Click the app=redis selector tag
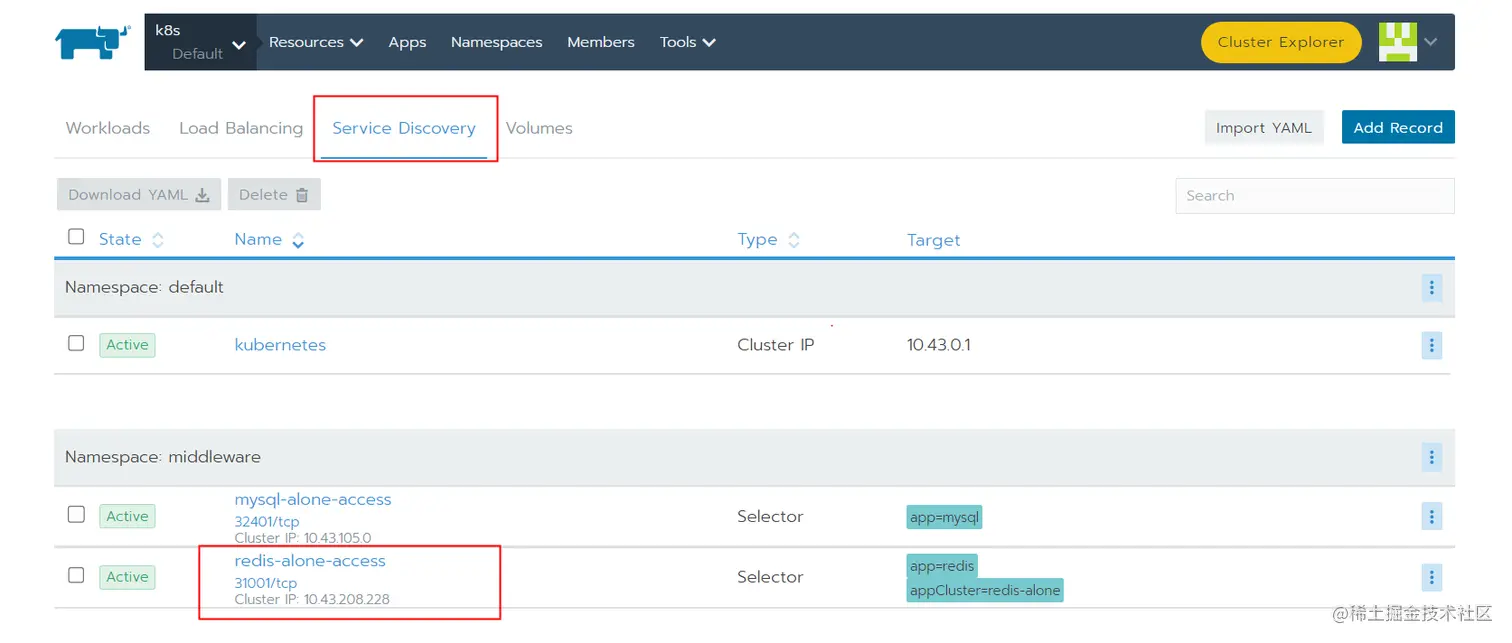Viewport: 1512px width, 643px height. (942, 566)
